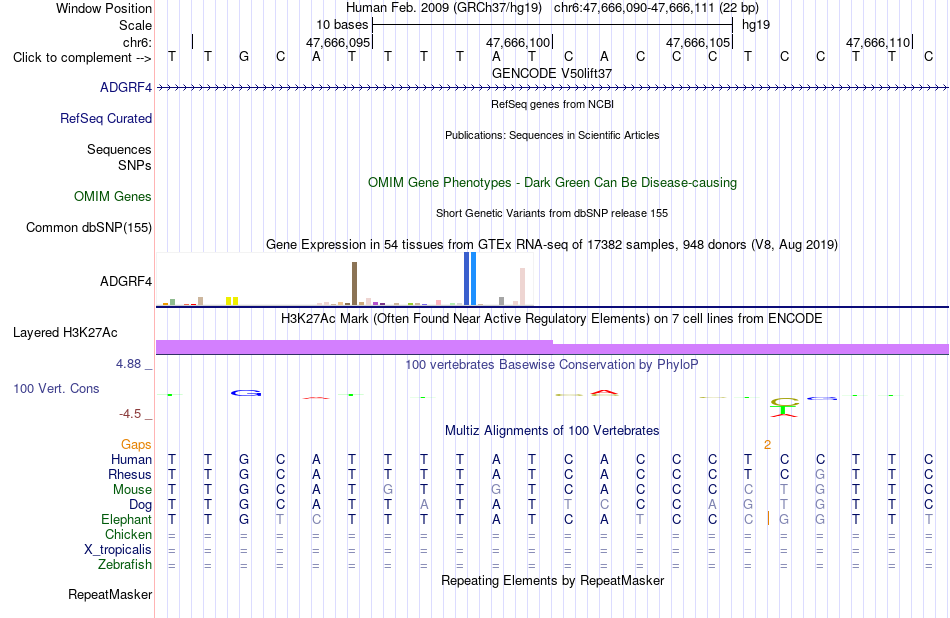Click the chr6:47,666,090-47,666,111 position text
950x618 pixels.
pyautogui.click(x=656, y=8)
